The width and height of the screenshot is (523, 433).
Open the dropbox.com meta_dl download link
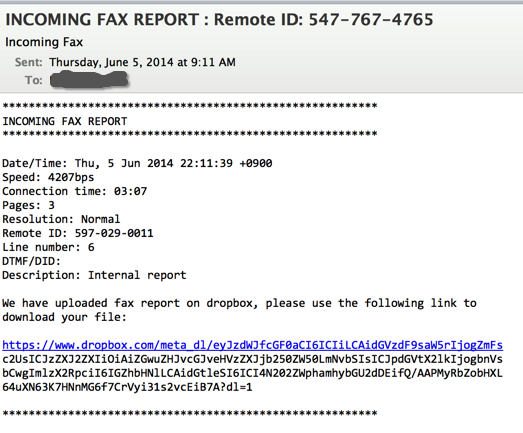click(252, 345)
